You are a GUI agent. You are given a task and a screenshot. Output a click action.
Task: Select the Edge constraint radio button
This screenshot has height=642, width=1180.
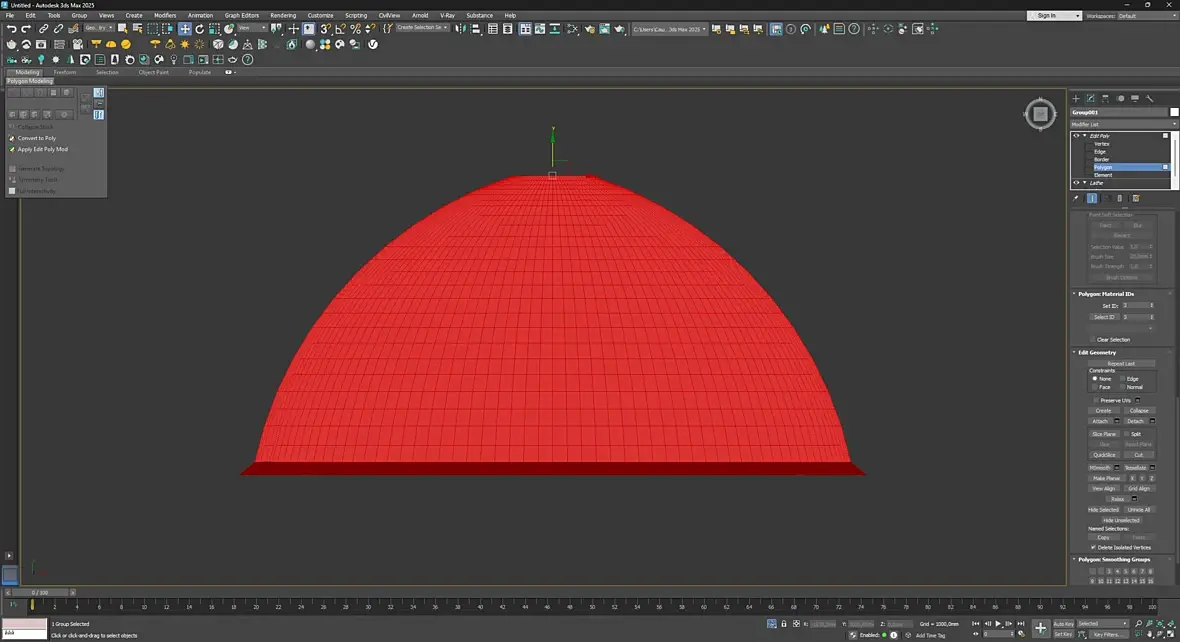pyautogui.click(x=1123, y=379)
